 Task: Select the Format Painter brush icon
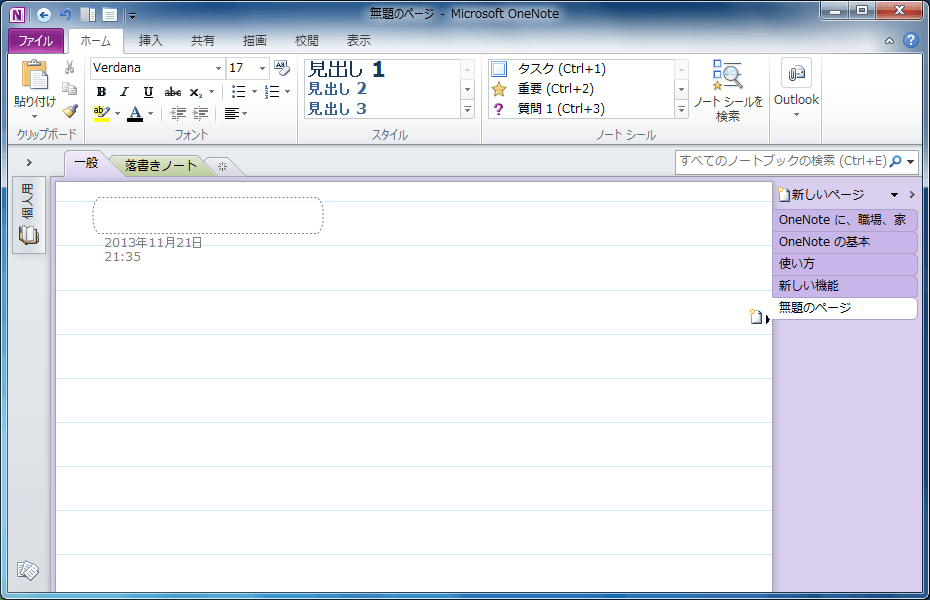coord(70,111)
